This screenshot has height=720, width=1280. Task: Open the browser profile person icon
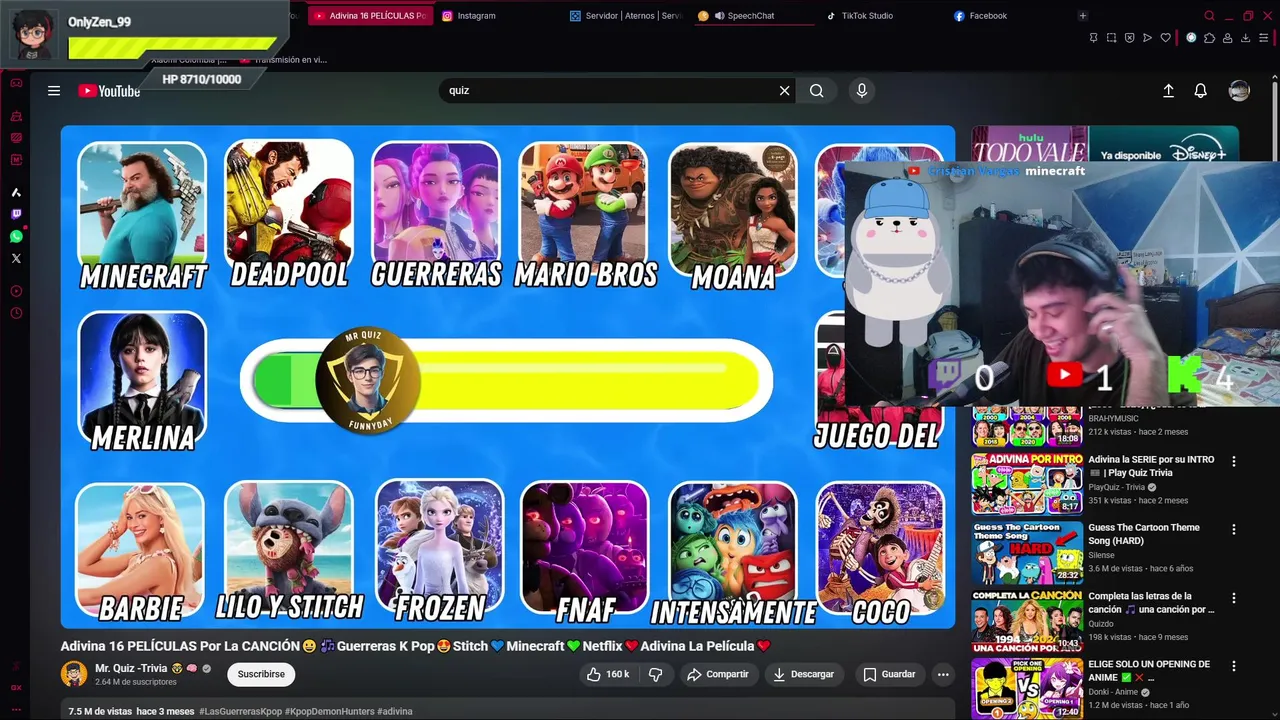pos(1227,38)
